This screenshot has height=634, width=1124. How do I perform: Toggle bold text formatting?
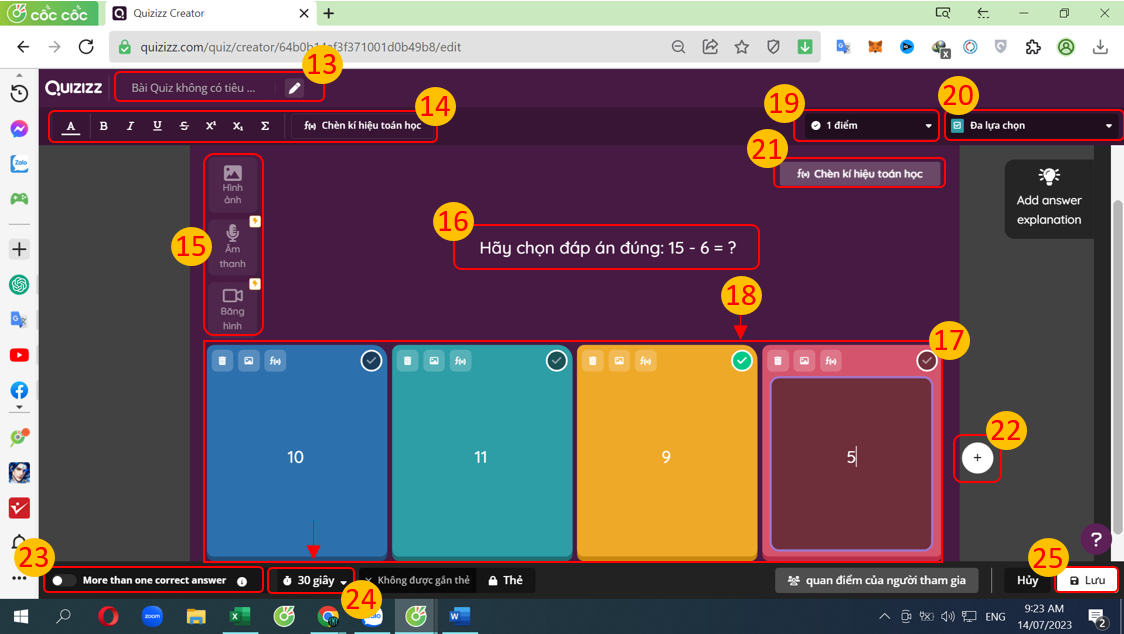pyautogui.click(x=103, y=126)
